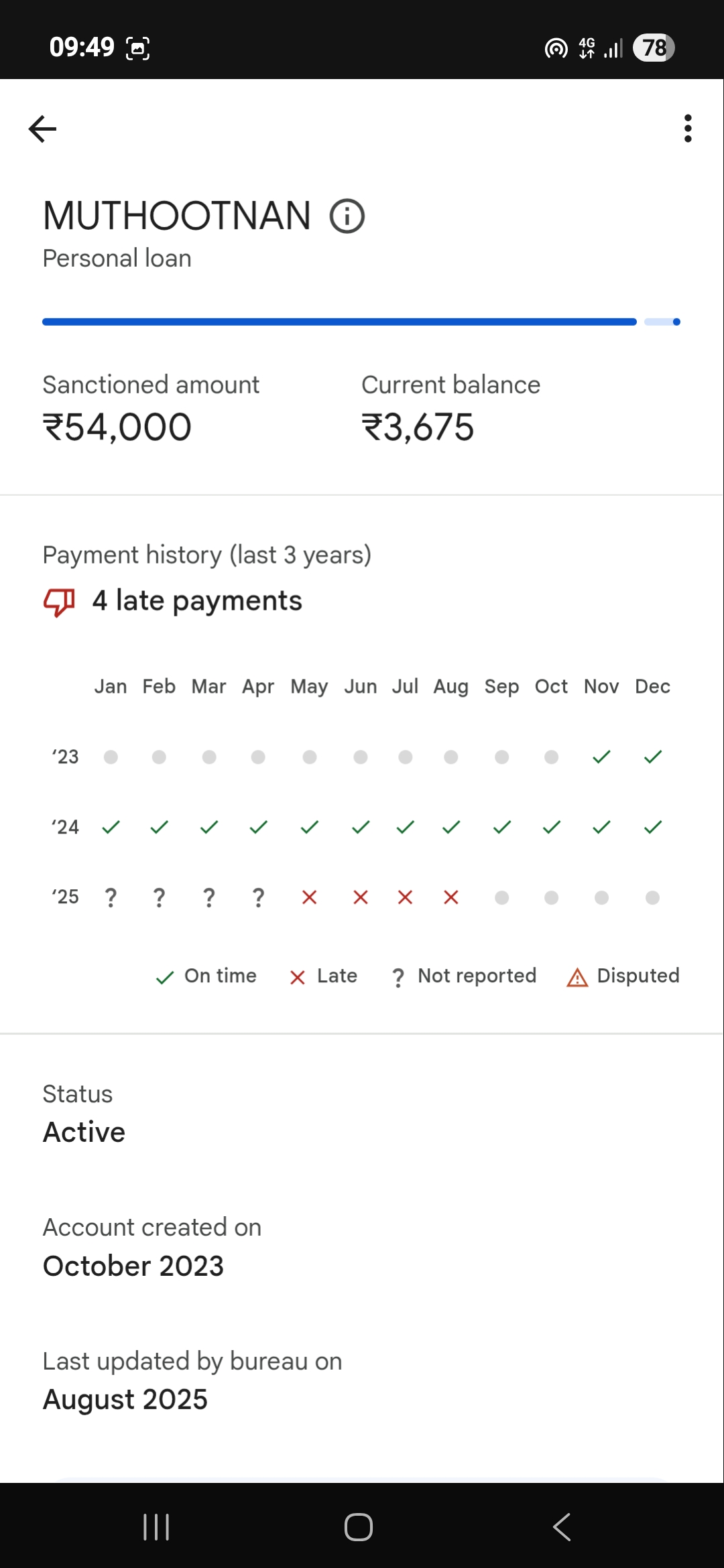Tap the January '25 not reported question mark

pos(111,897)
